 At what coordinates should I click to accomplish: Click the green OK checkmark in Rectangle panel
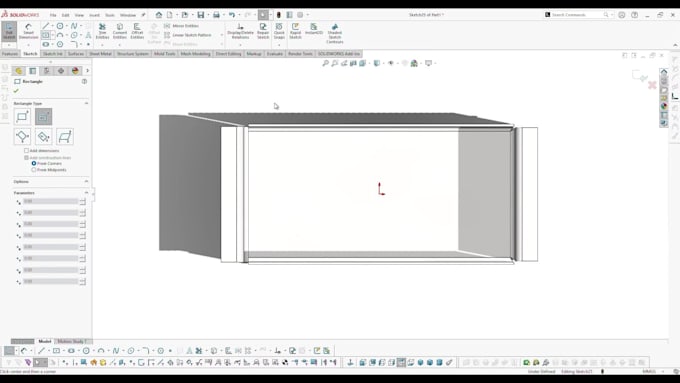click(16, 91)
